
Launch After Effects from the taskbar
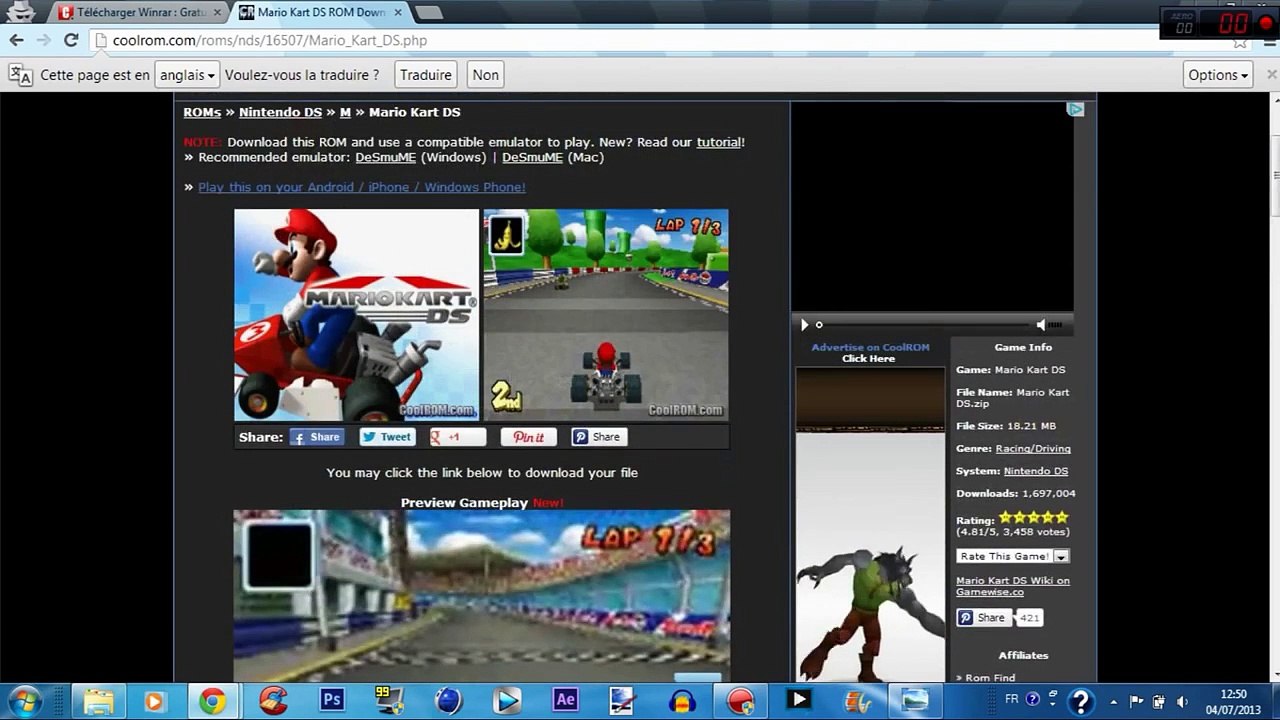(565, 701)
